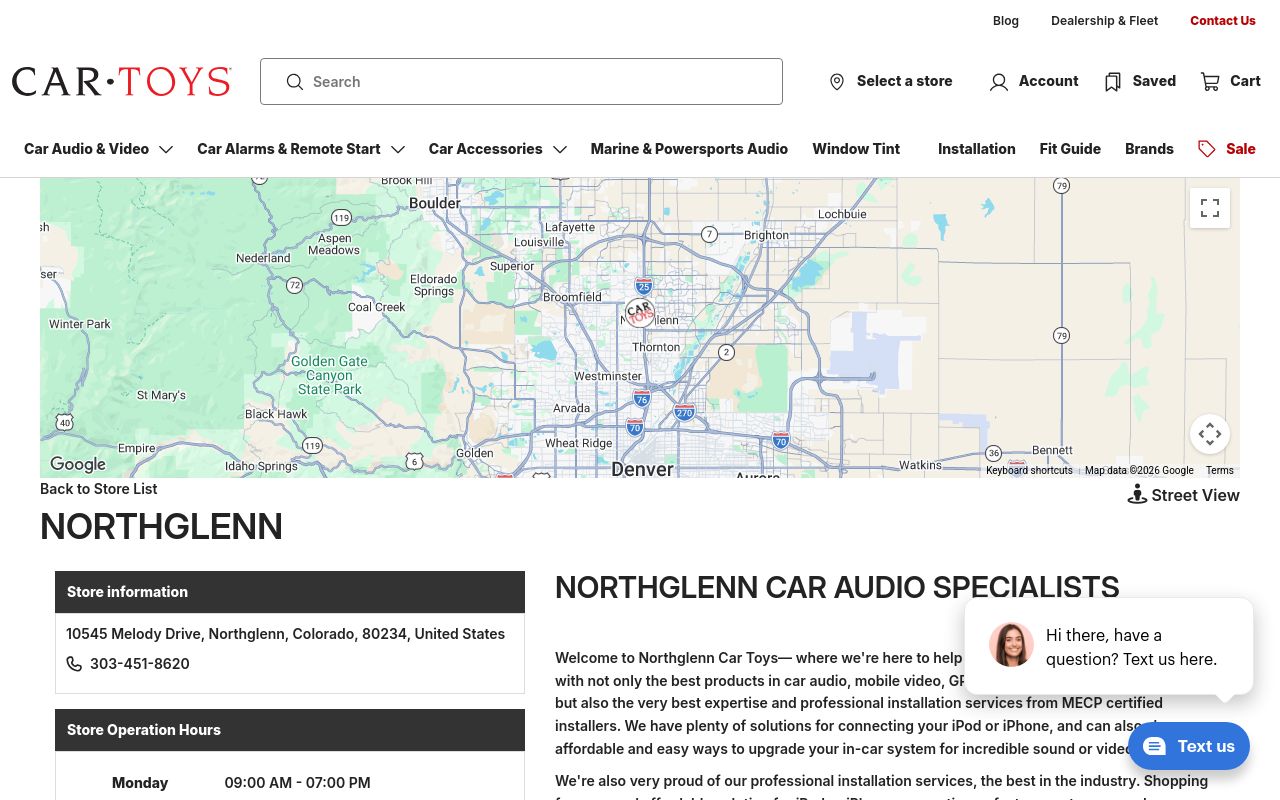Click the chat greeting bubble

coord(1109,646)
